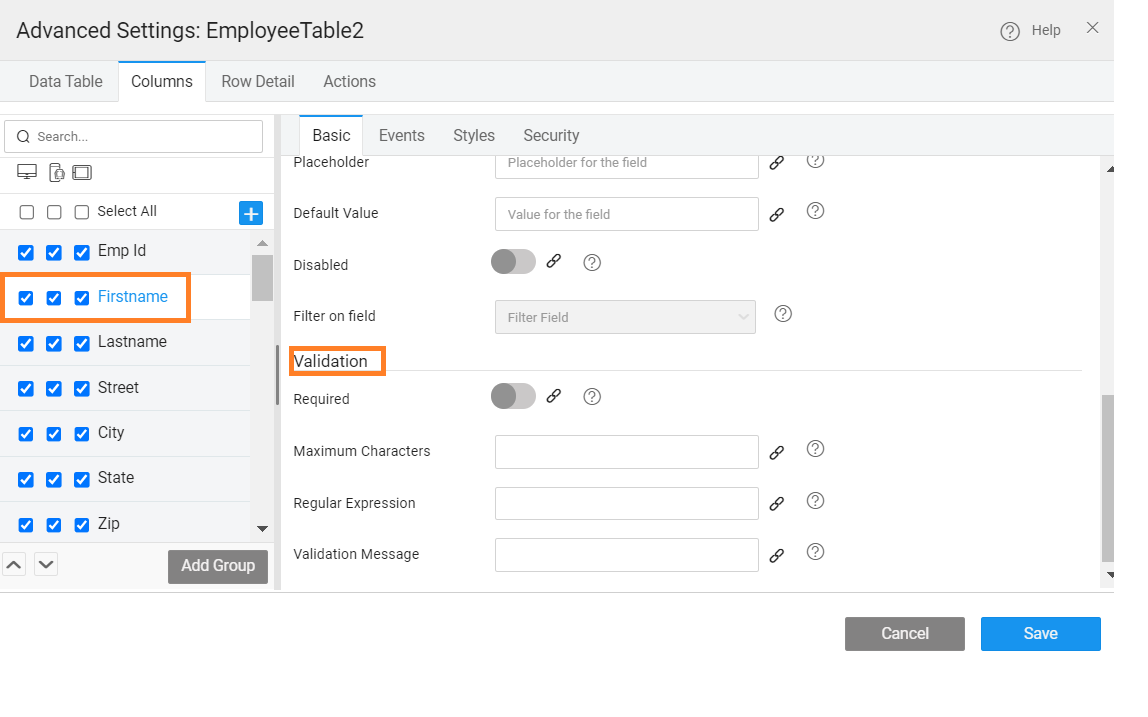Click bind icon beside Maximum Characters field

coord(776,452)
